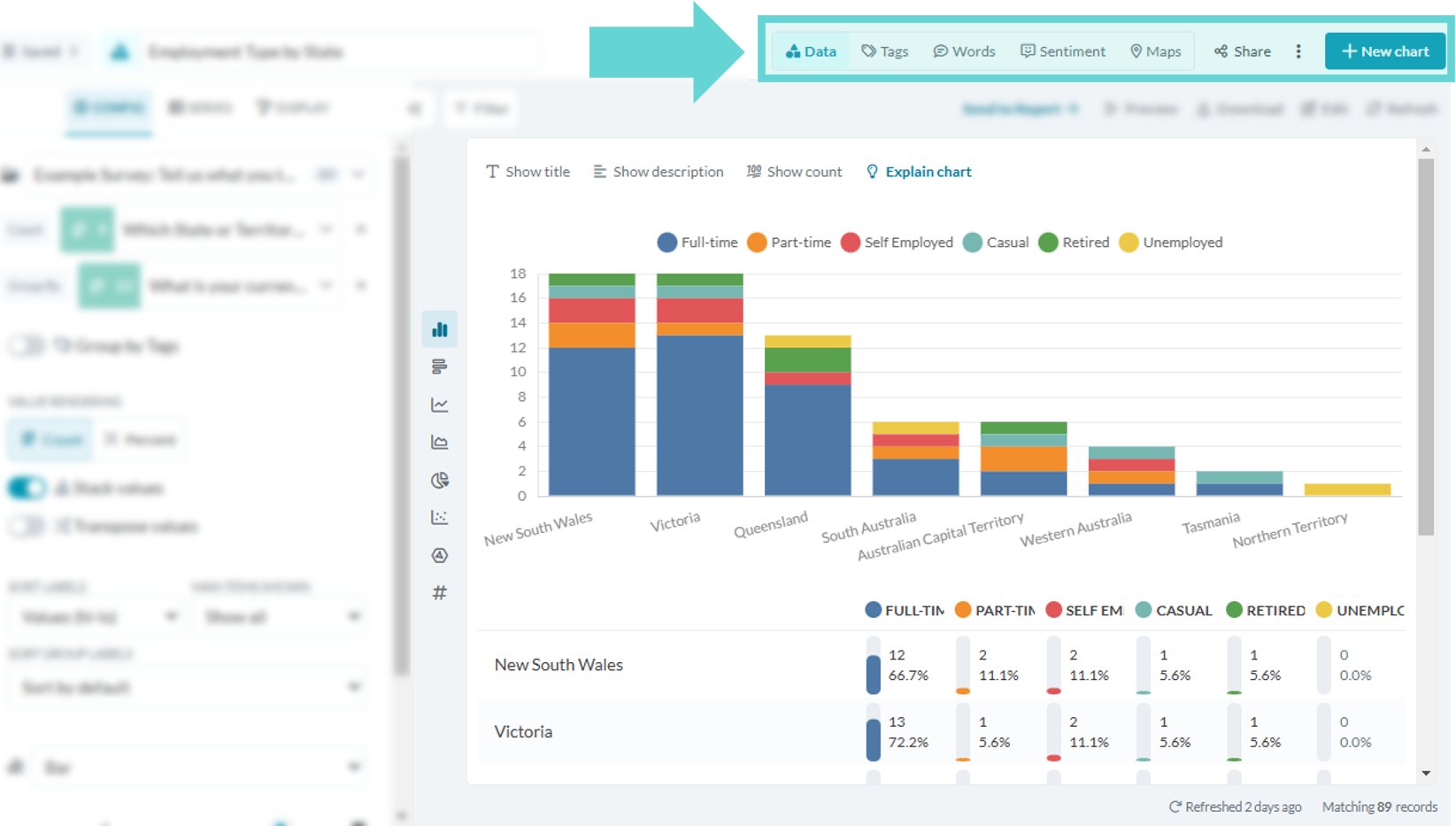The width and height of the screenshot is (1456, 826).
Task: Click Show count above the chart
Action: coord(794,172)
